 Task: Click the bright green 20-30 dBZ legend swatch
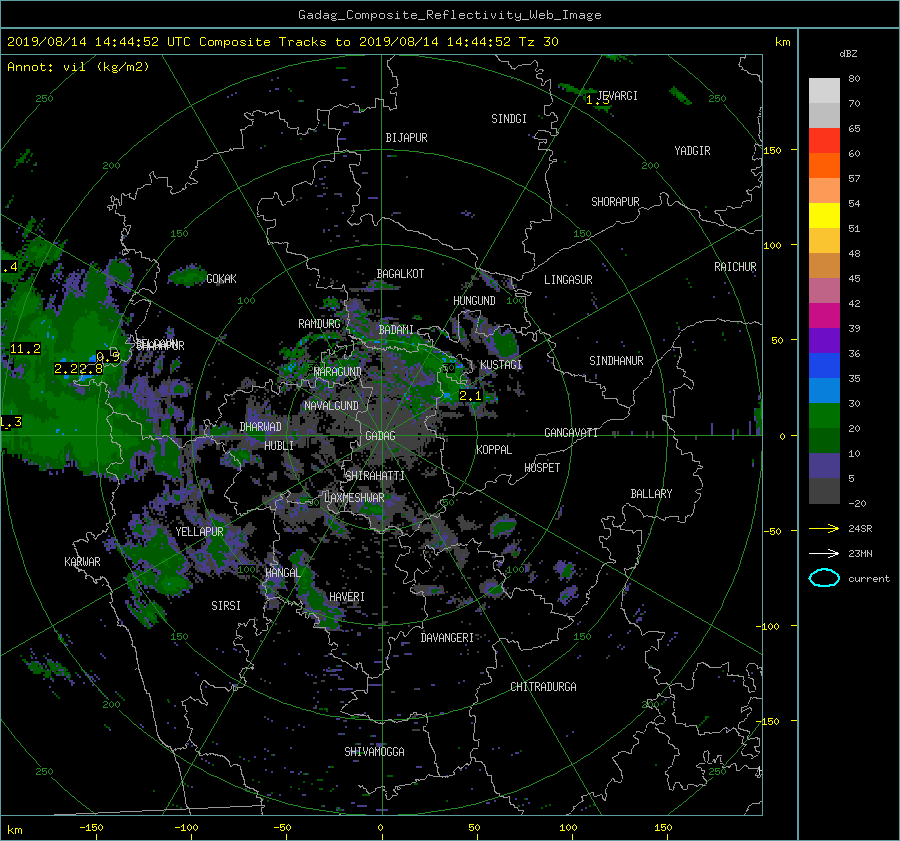[824, 416]
